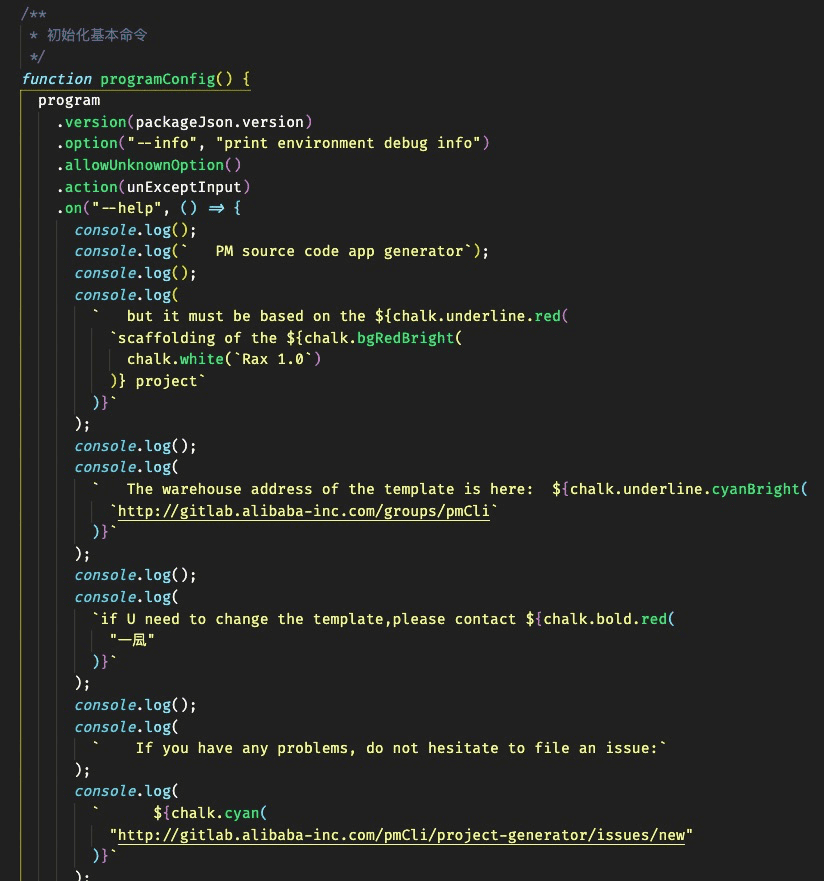Open the gitlab groups/pmCli URL link
This screenshot has height=881, width=824.
pos(304,511)
